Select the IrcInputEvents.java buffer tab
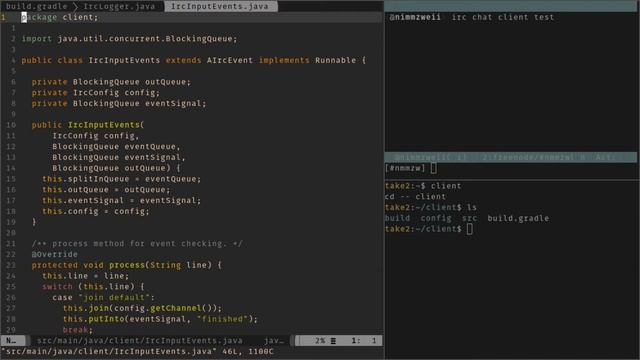The height and width of the screenshot is (360, 640). click(220, 6)
